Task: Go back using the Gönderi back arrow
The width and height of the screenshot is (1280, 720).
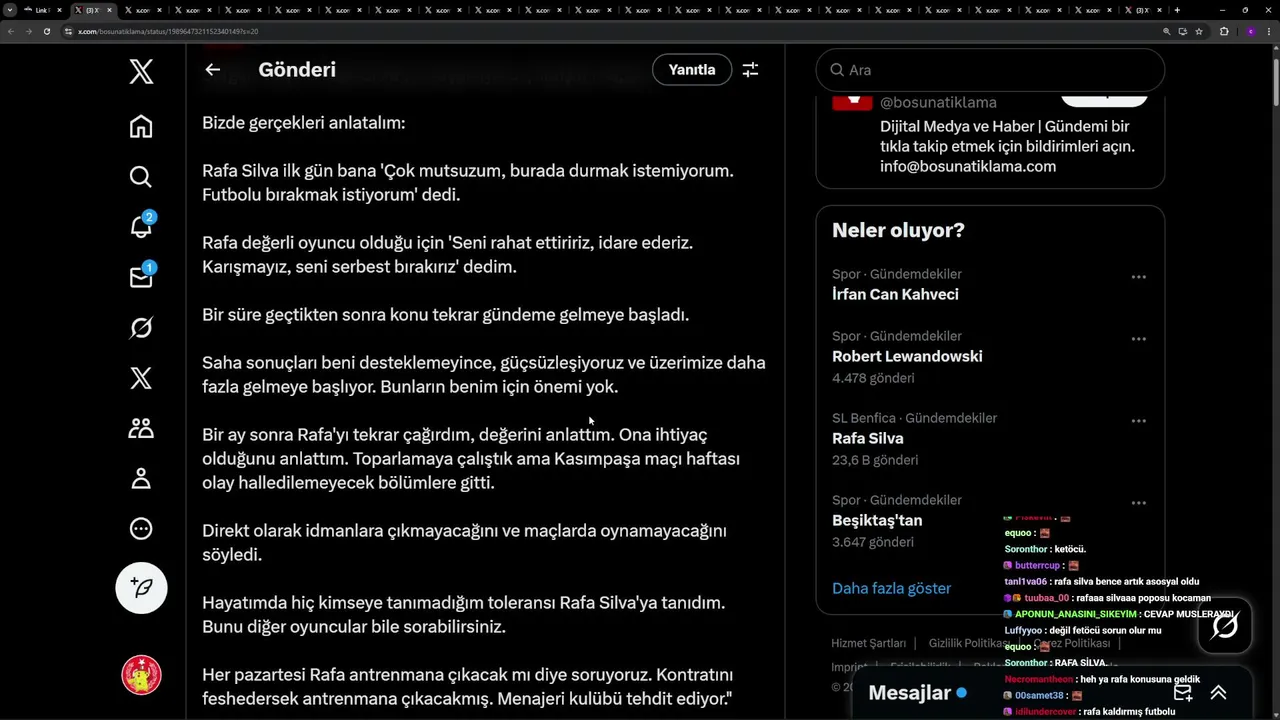Action: pos(212,70)
